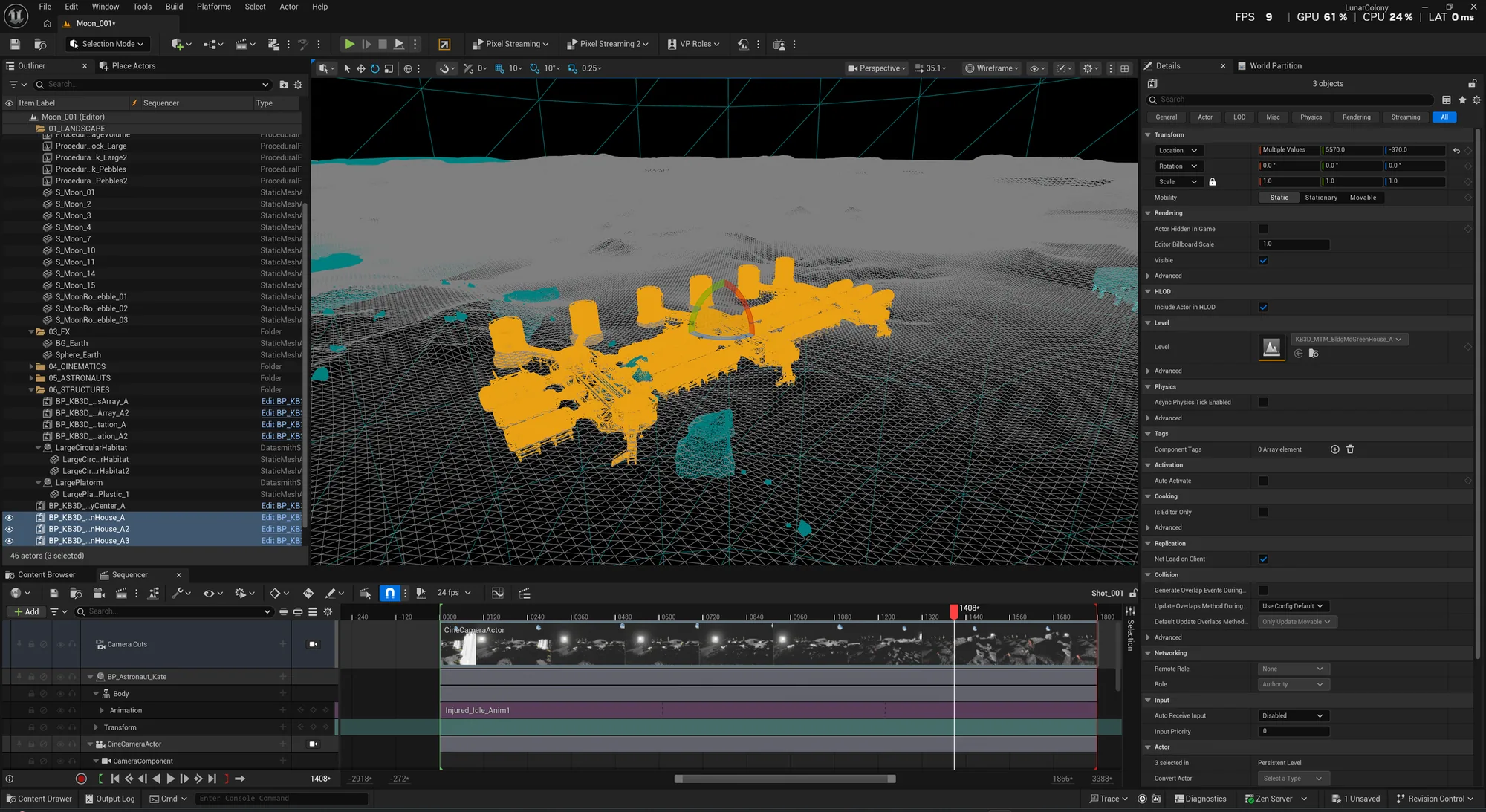Select the rotate gizmo tool in viewport

tap(375, 68)
